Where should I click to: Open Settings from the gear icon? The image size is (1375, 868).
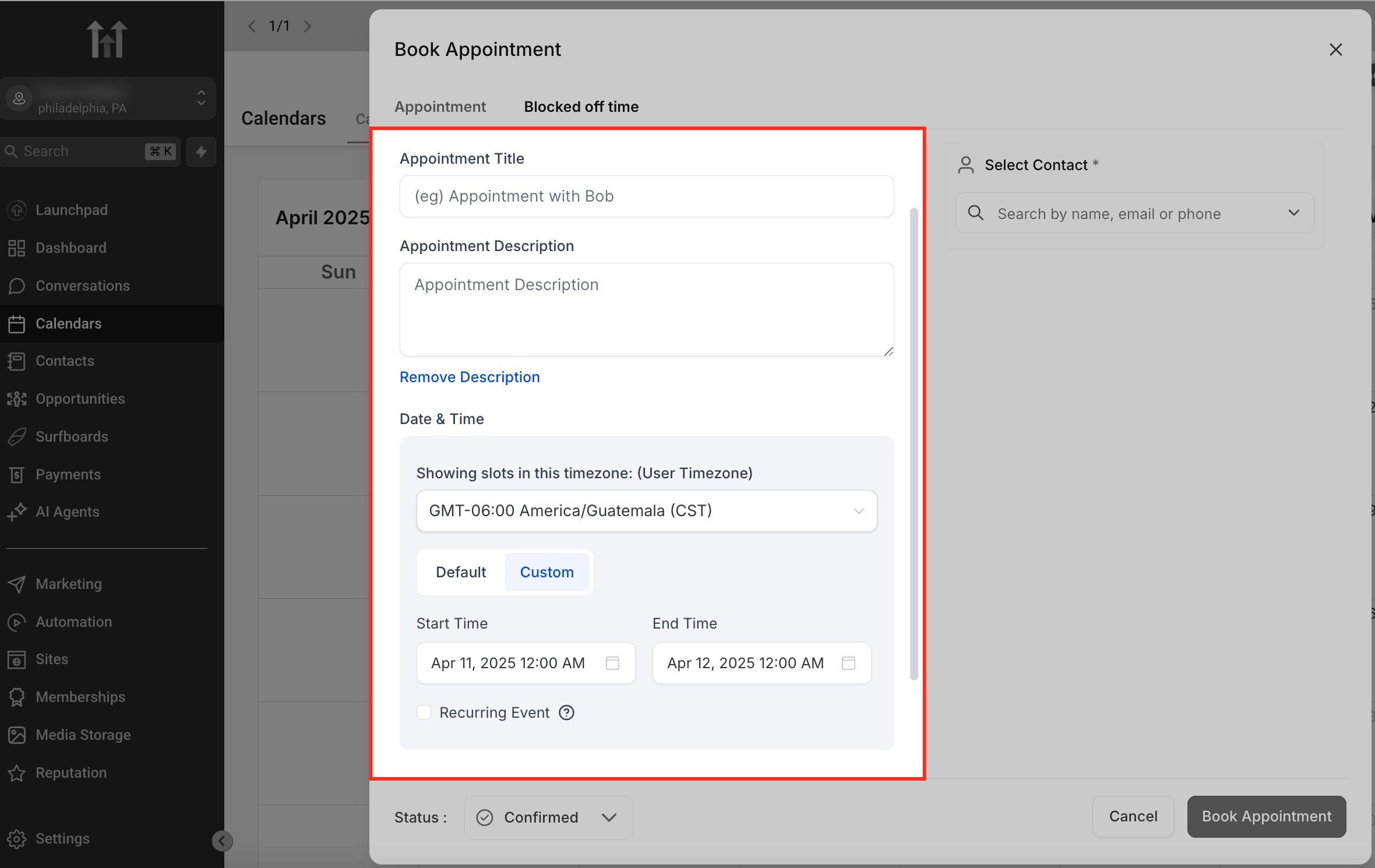(x=17, y=839)
